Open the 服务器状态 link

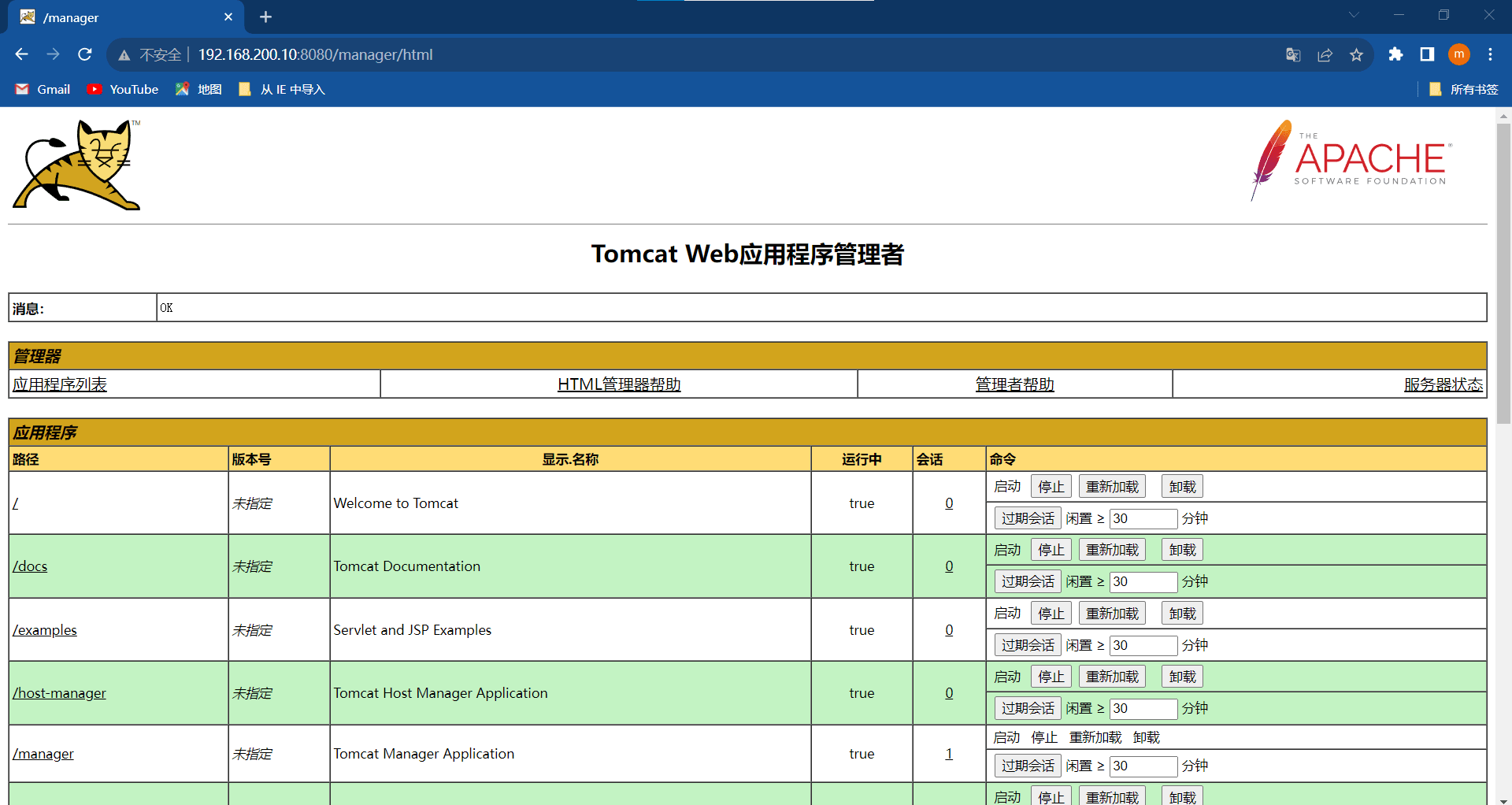tap(1443, 384)
